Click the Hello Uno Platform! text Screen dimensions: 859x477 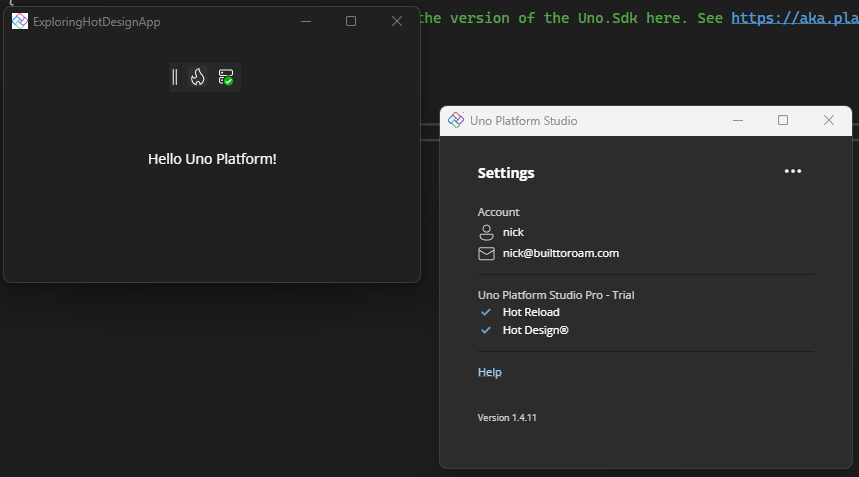point(212,159)
